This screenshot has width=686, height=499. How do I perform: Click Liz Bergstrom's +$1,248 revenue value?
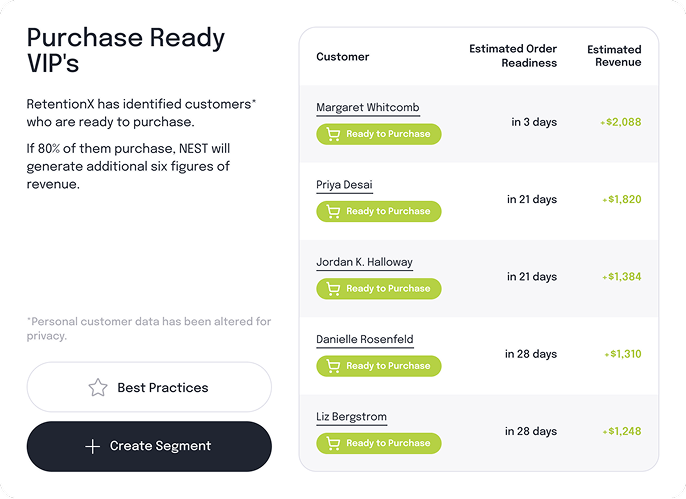(621, 431)
